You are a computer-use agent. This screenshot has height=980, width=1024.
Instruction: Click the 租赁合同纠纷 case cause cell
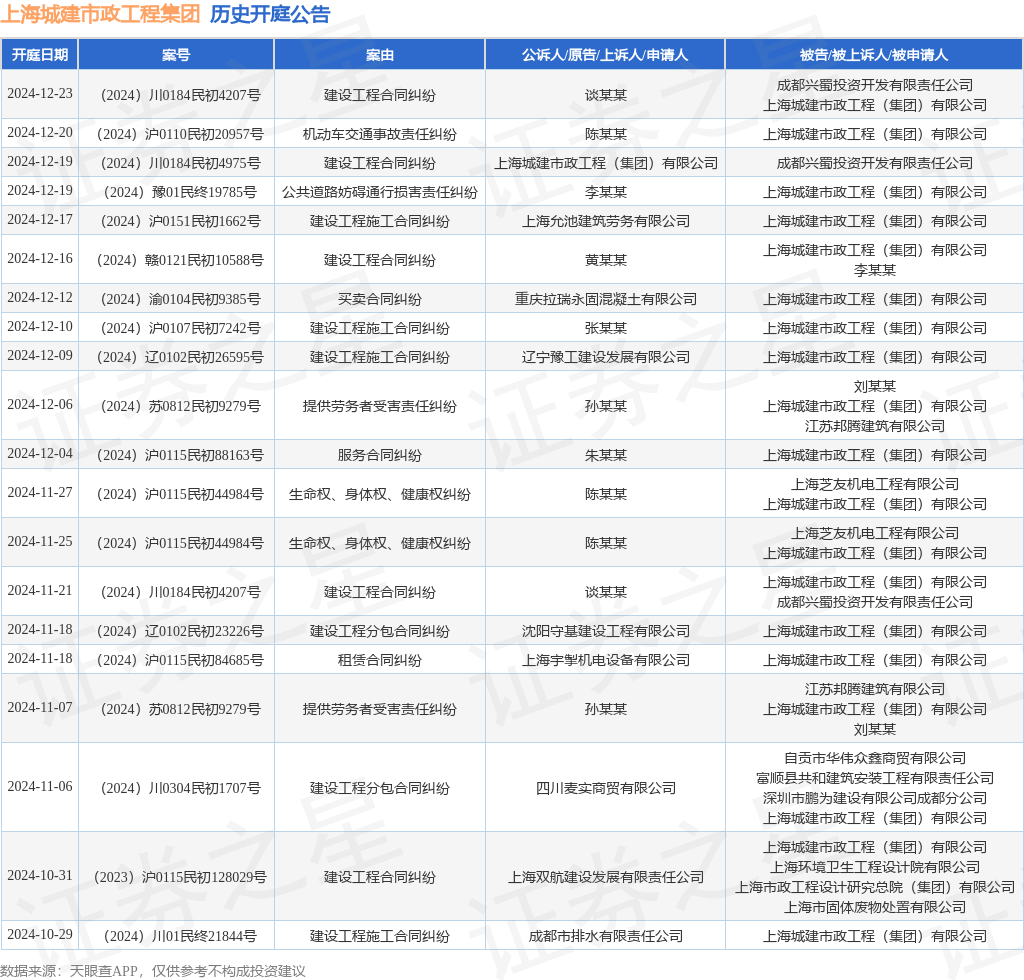click(x=380, y=660)
